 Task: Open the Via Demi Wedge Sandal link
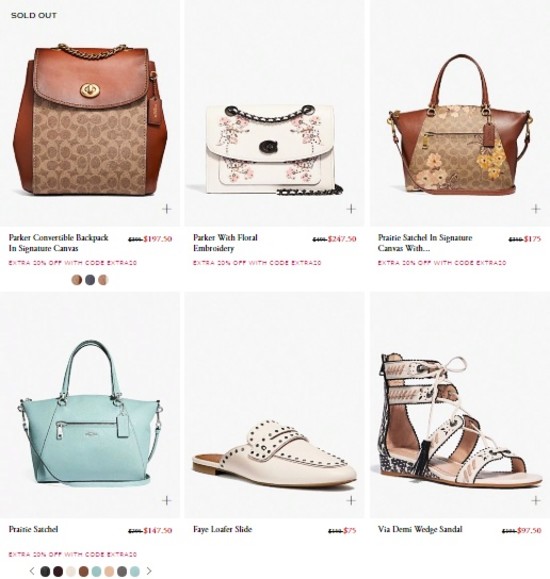(x=420, y=529)
